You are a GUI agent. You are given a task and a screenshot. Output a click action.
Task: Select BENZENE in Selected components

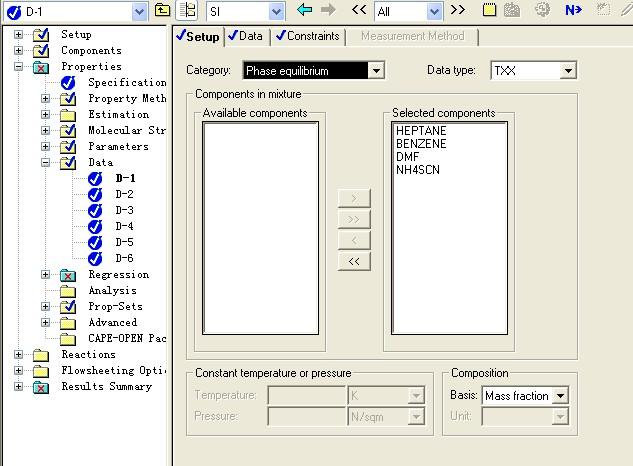pos(421,144)
